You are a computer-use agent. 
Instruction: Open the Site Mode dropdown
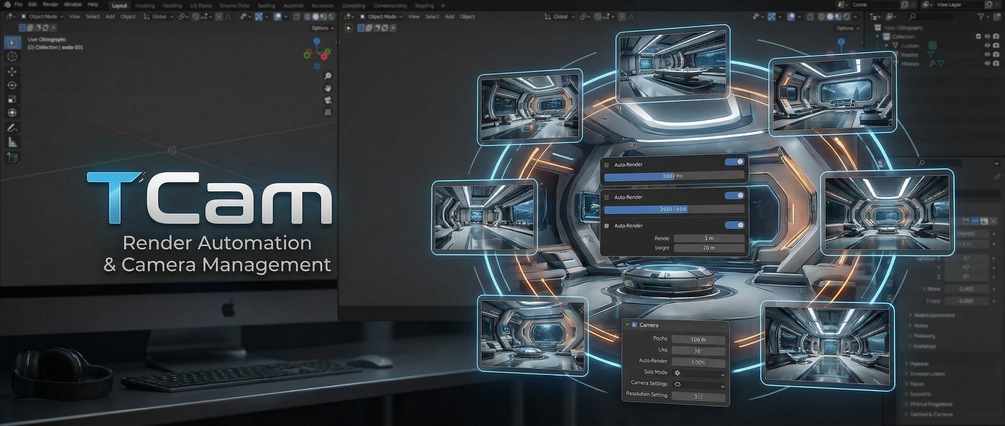tap(699, 372)
